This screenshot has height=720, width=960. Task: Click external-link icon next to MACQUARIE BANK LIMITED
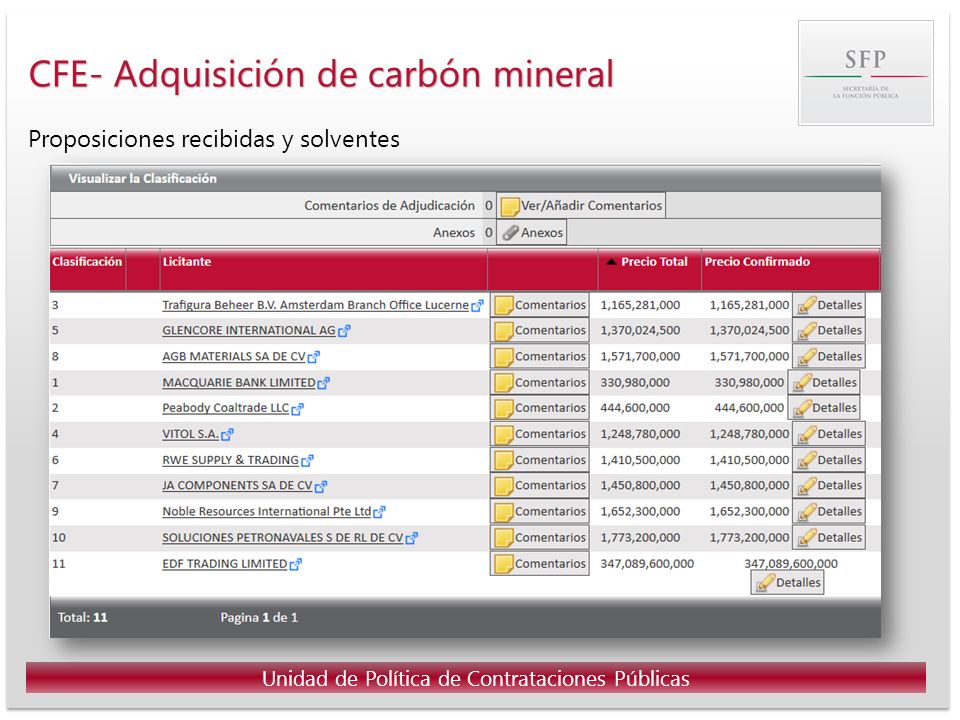(x=323, y=383)
